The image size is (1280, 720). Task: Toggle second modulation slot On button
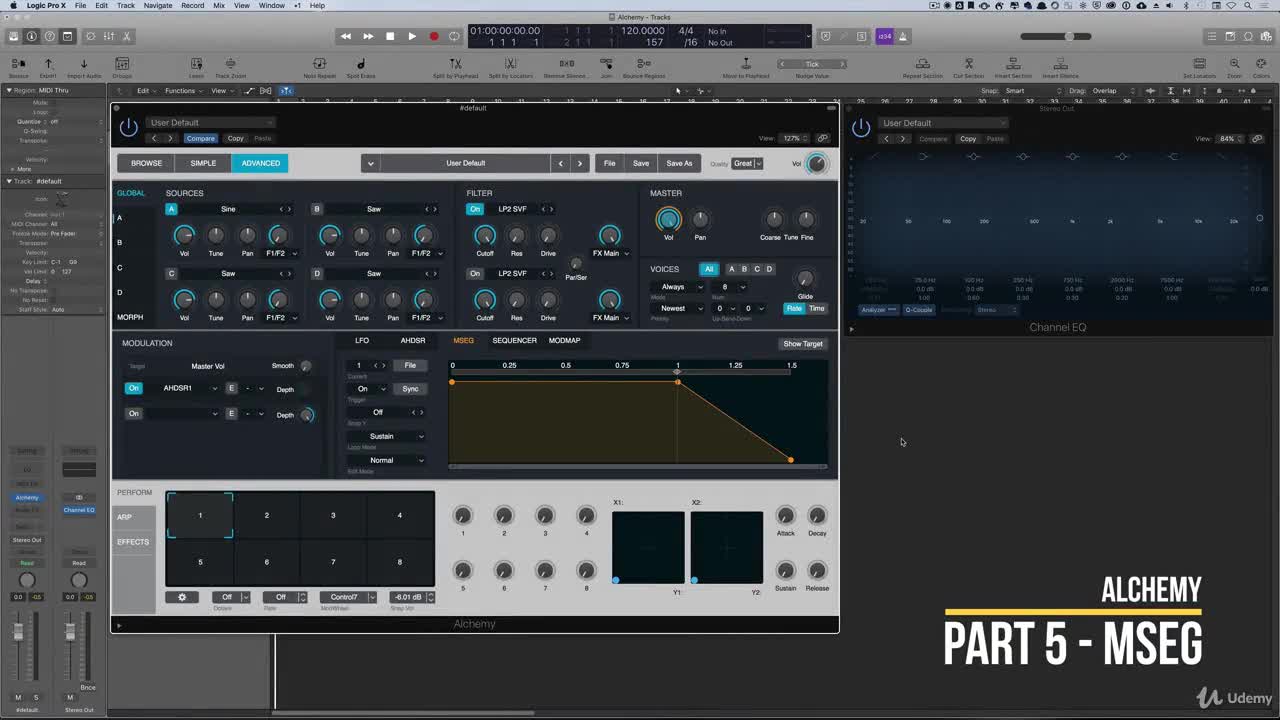pos(133,413)
